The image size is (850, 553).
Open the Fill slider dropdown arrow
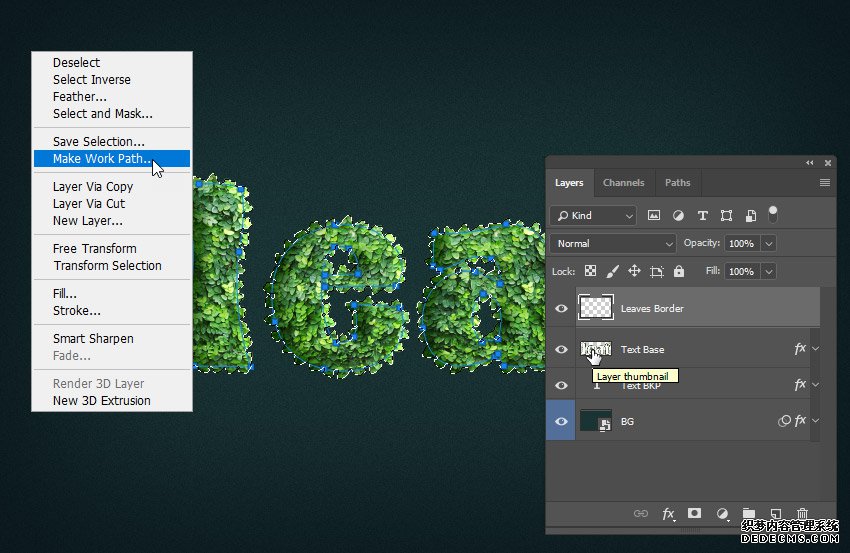click(x=769, y=272)
